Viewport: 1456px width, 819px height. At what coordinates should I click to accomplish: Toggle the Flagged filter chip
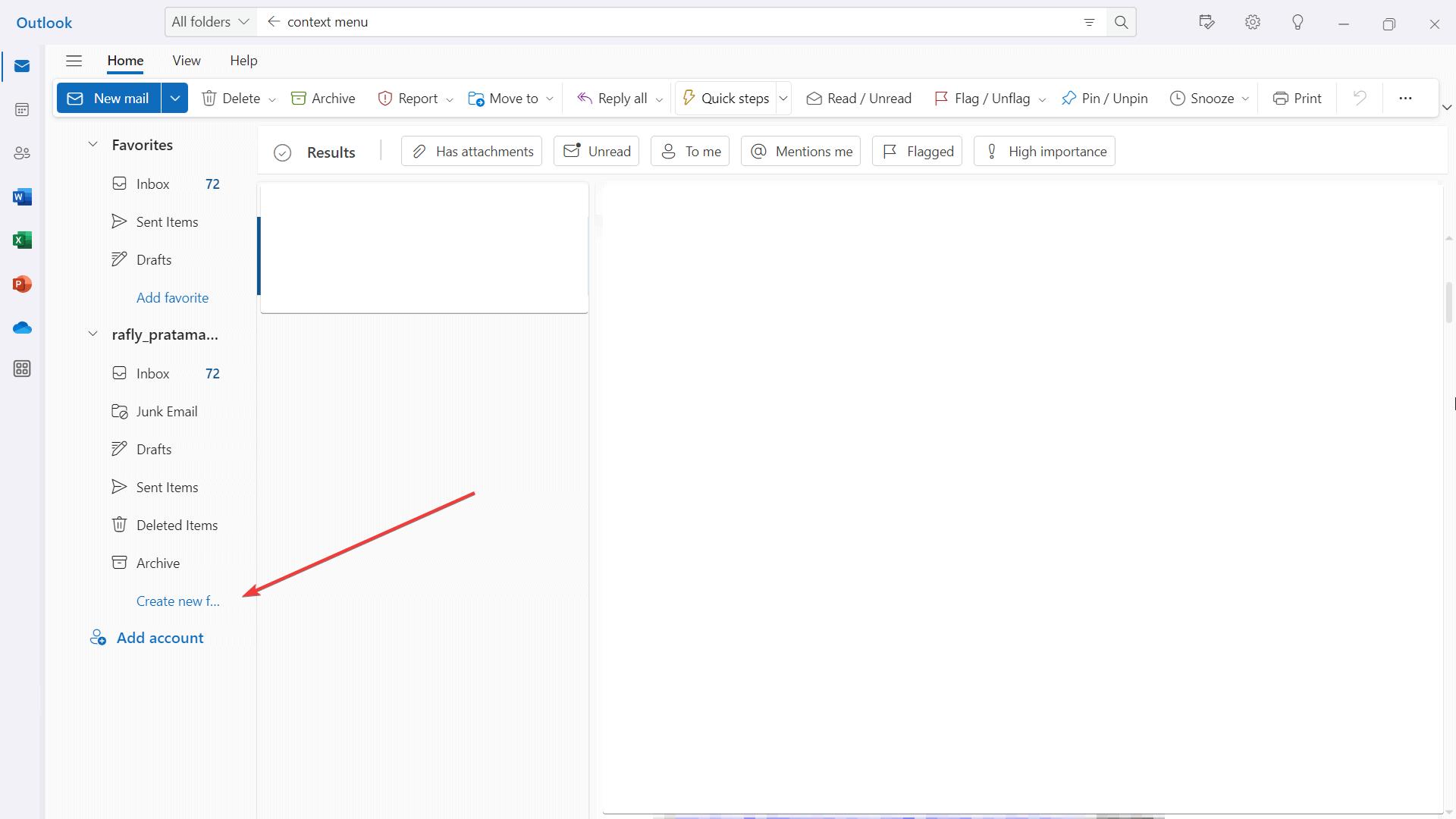(917, 151)
